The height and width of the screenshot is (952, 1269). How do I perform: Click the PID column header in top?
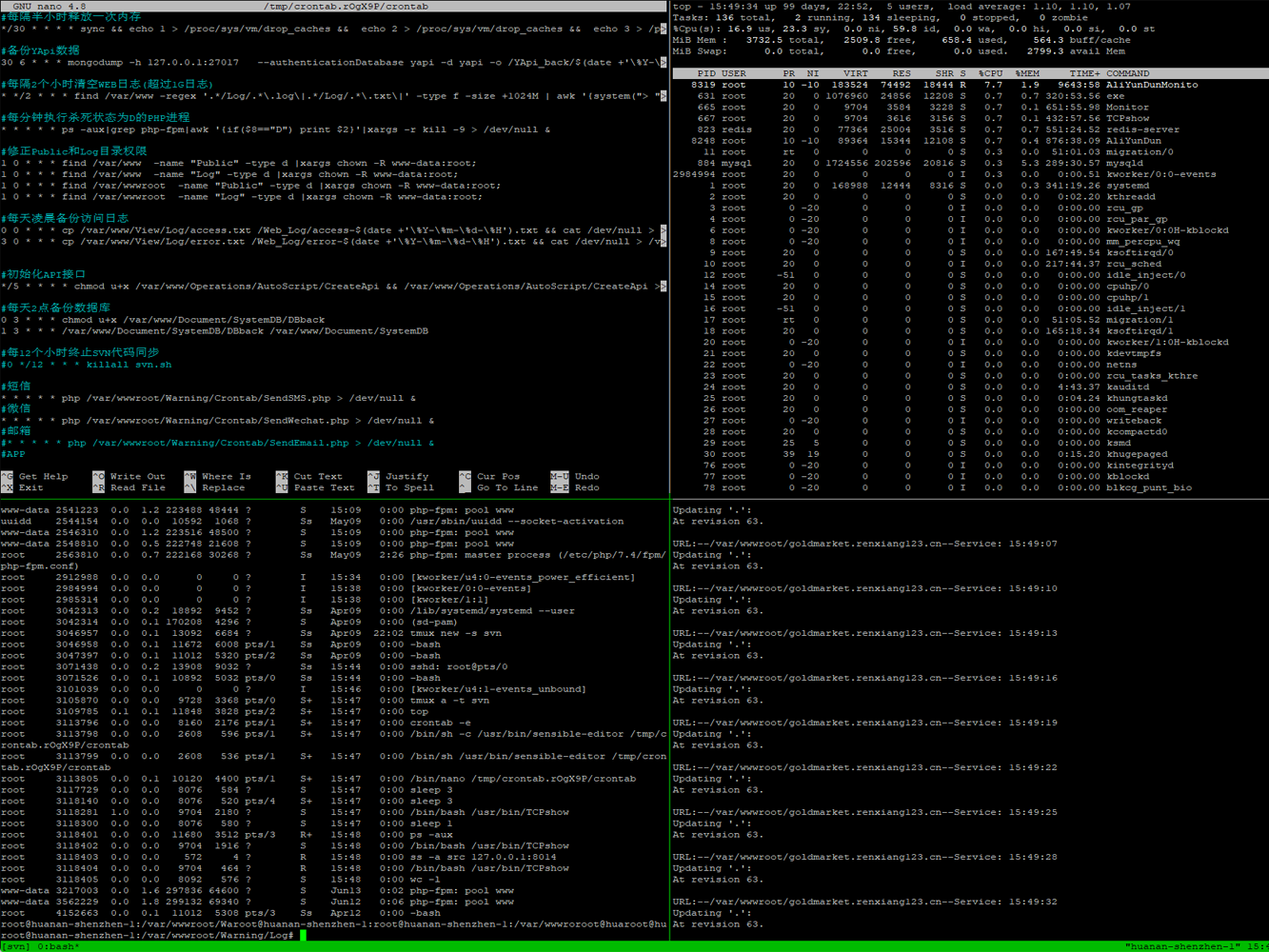point(705,73)
